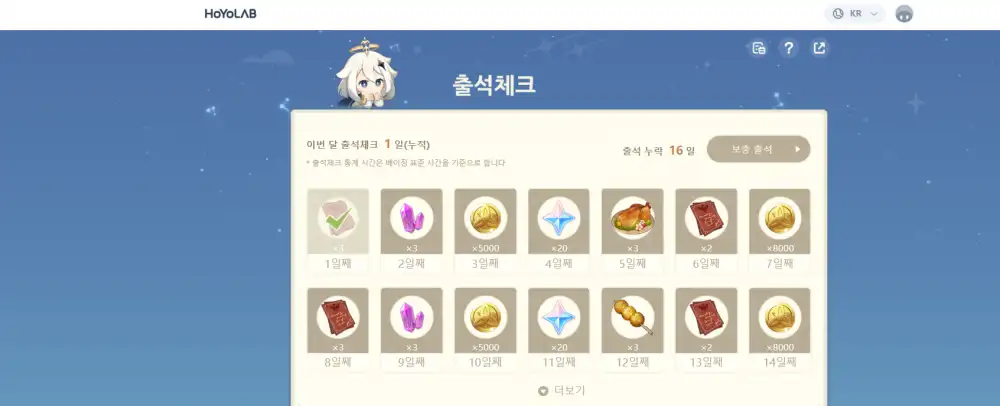The image size is (1000, 406).
Task: Click the day 10 mora x5000 reward
Action: click(x=485, y=330)
